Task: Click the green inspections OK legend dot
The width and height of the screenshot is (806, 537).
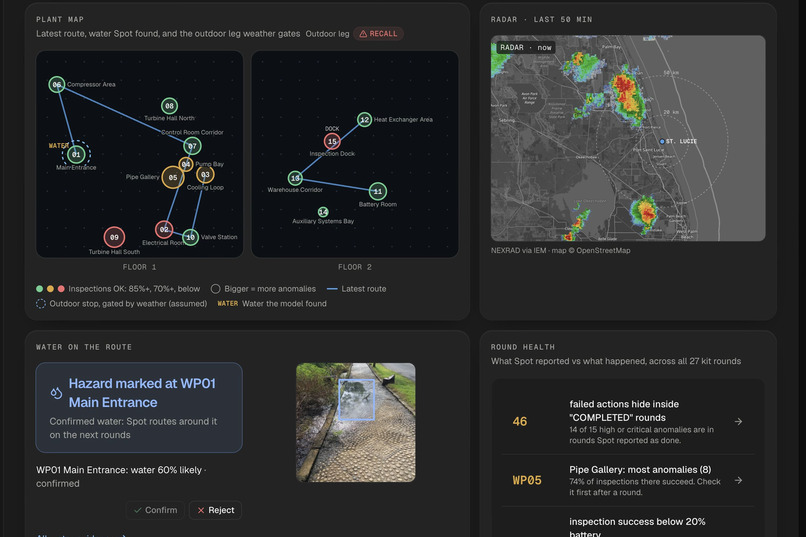Action: [40, 289]
